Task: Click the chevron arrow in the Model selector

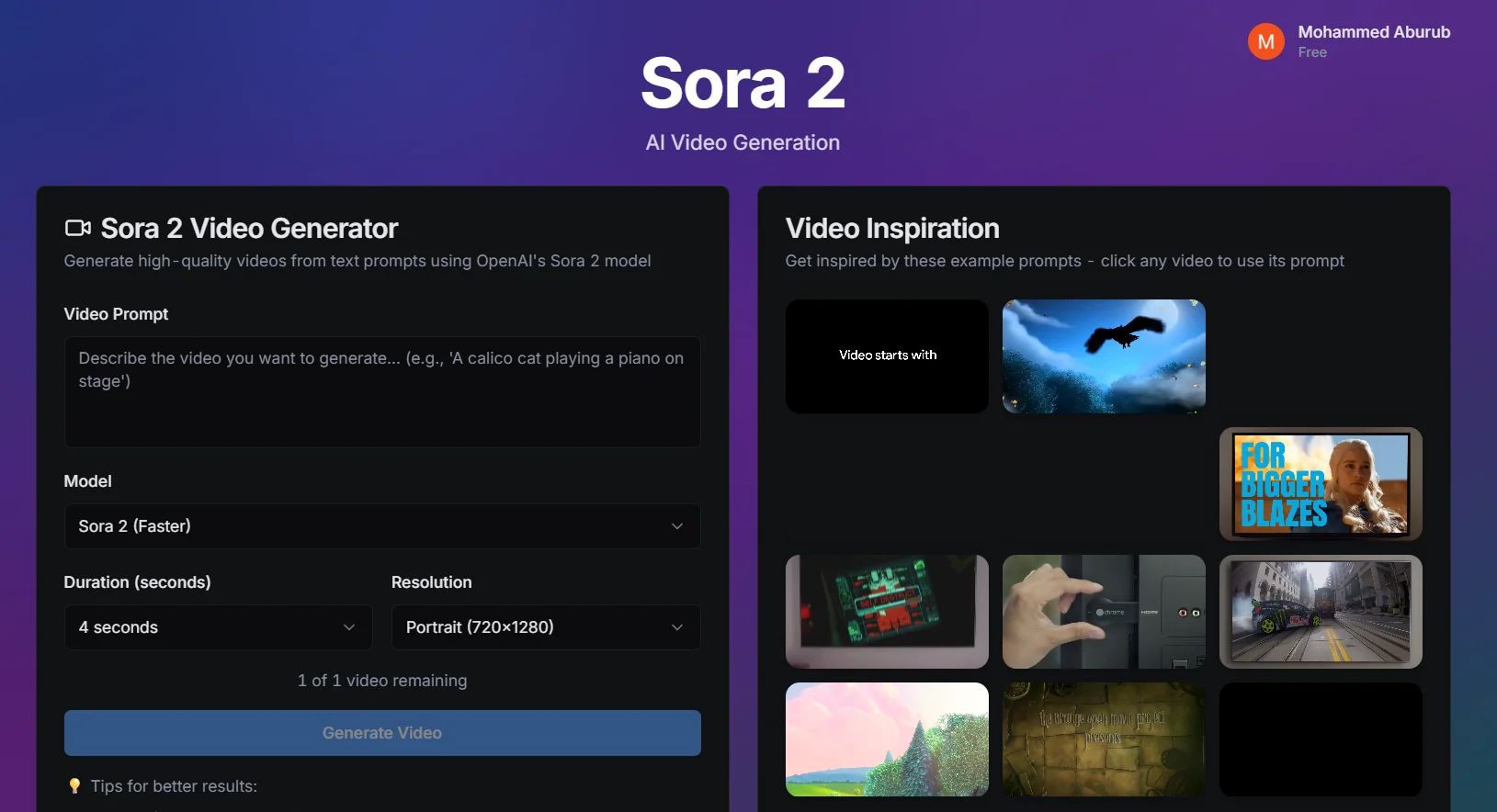Action: (677, 526)
